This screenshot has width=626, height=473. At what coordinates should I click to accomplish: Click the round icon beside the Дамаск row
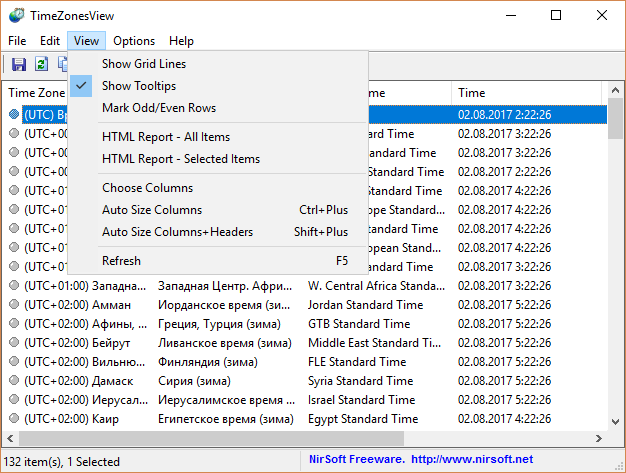14,381
